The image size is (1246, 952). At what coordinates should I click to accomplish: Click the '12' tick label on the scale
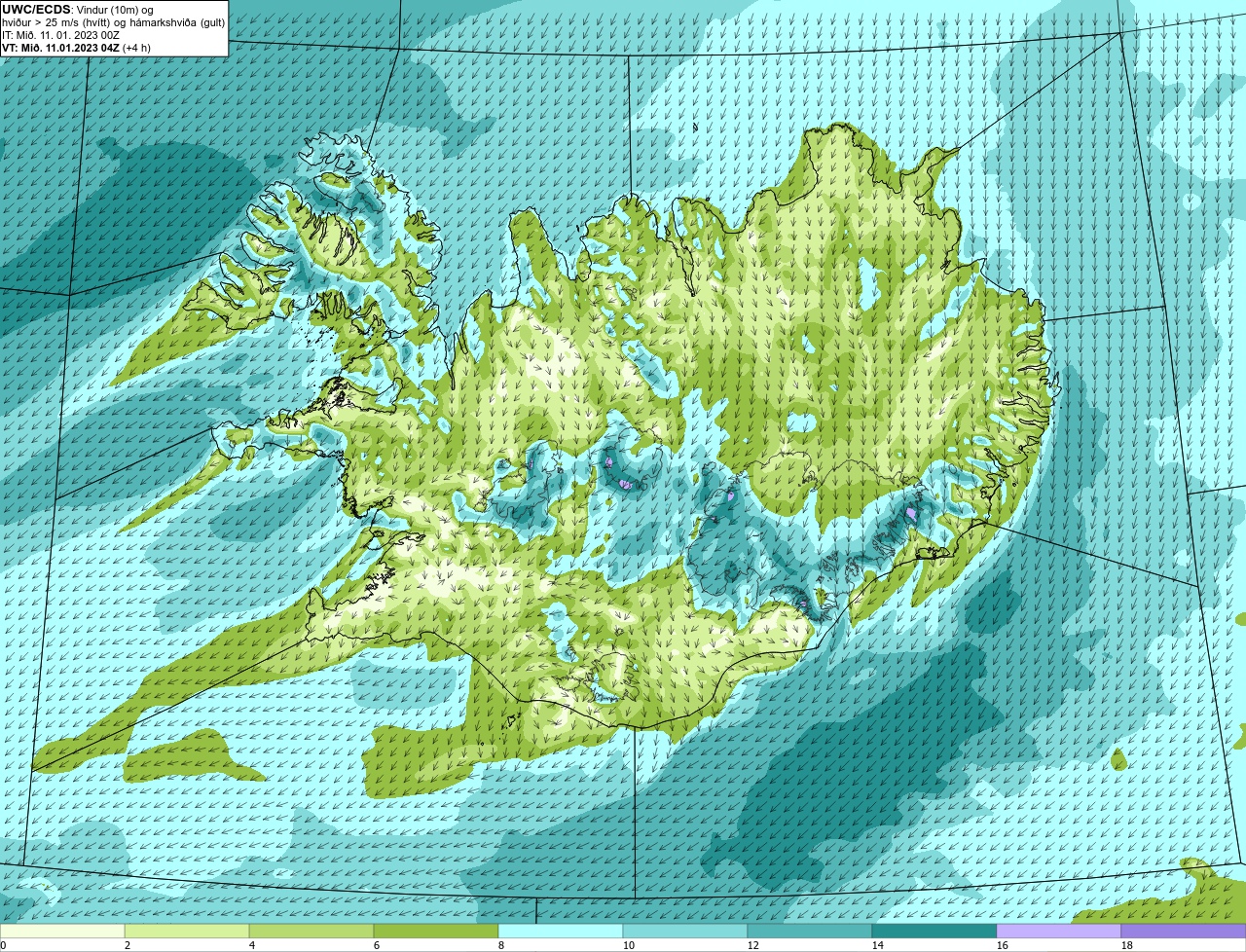point(752,945)
